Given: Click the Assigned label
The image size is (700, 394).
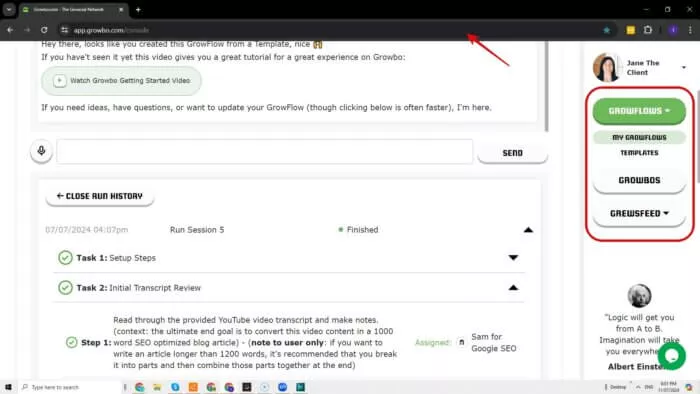Looking at the screenshot, I should (x=432, y=342).
